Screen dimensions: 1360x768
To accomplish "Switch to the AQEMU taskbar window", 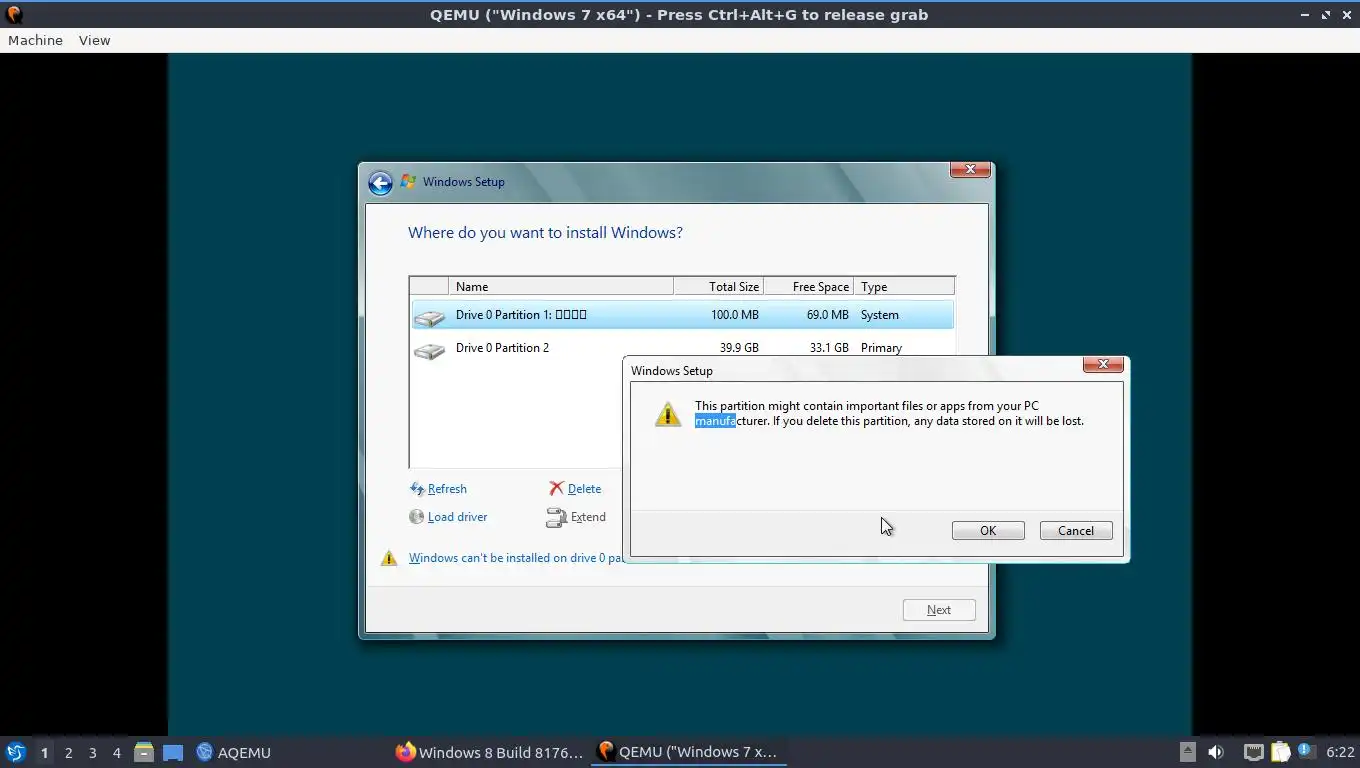I will point(233,752).
